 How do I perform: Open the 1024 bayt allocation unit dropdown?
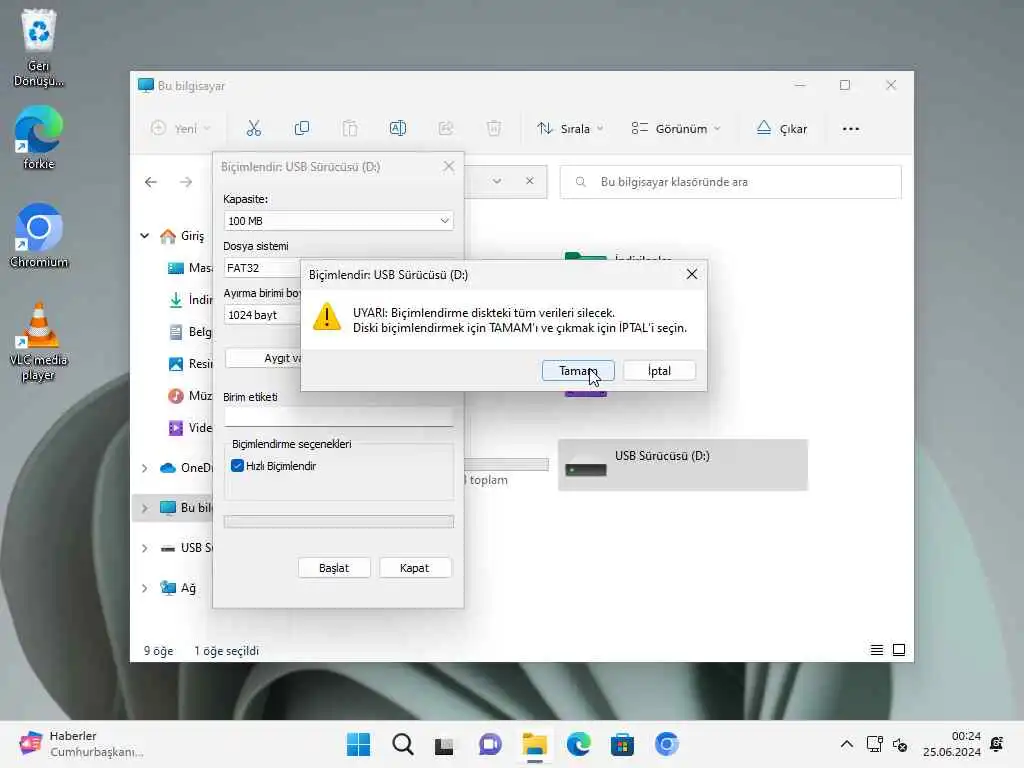pyautogui.click(x=263, y=315)
